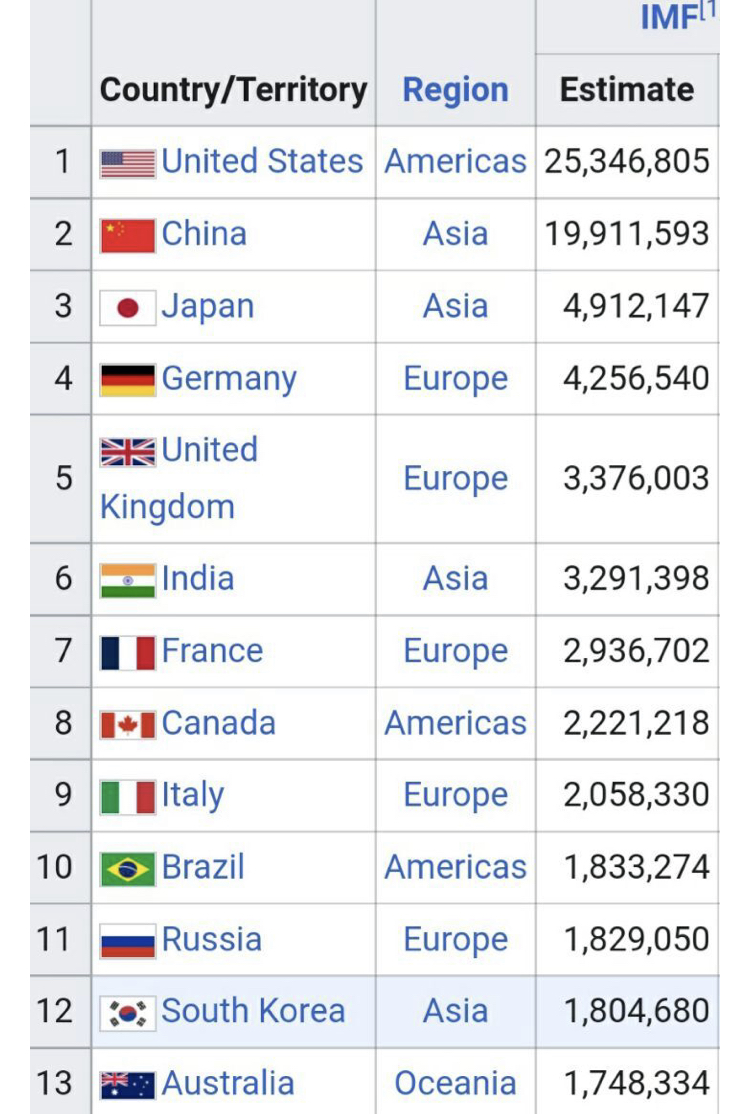Click the China flag icon

coord(128,235)
